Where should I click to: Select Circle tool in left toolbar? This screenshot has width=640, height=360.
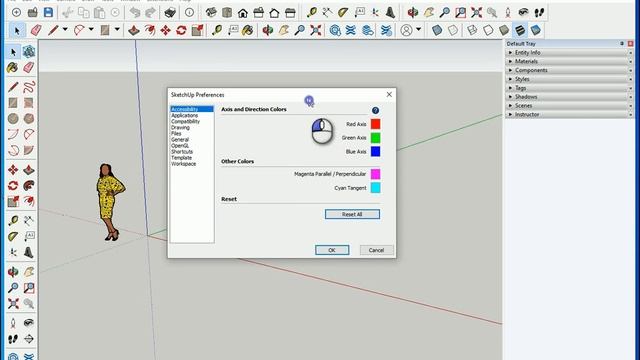[x=13, y=119]
